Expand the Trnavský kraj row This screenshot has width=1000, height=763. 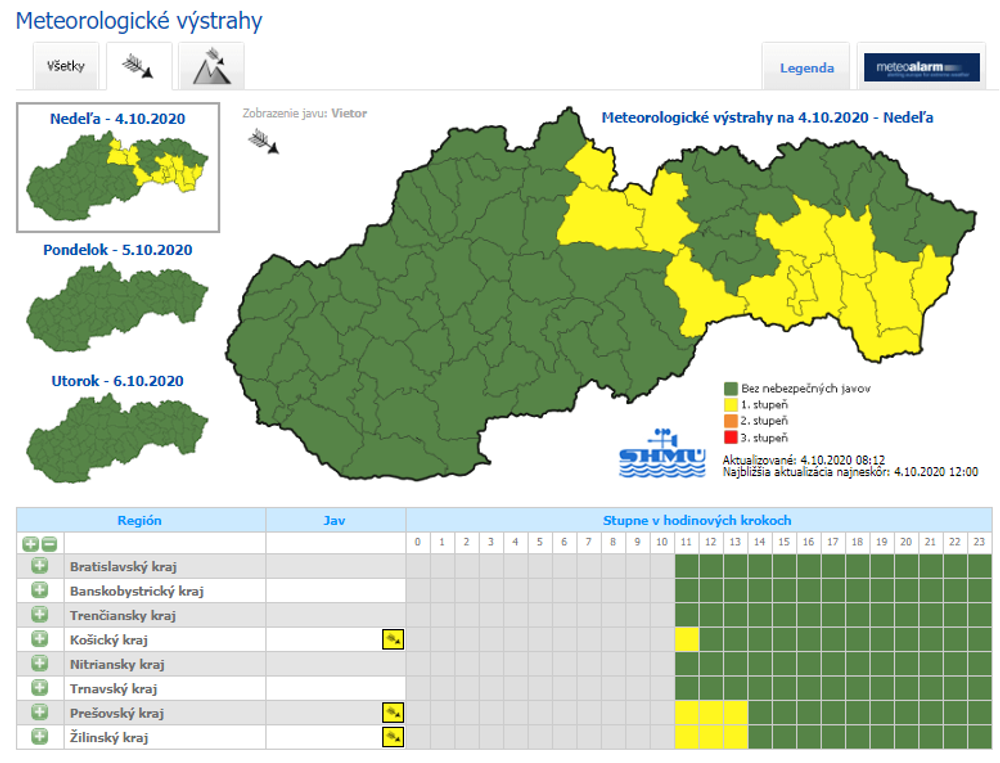40,688
